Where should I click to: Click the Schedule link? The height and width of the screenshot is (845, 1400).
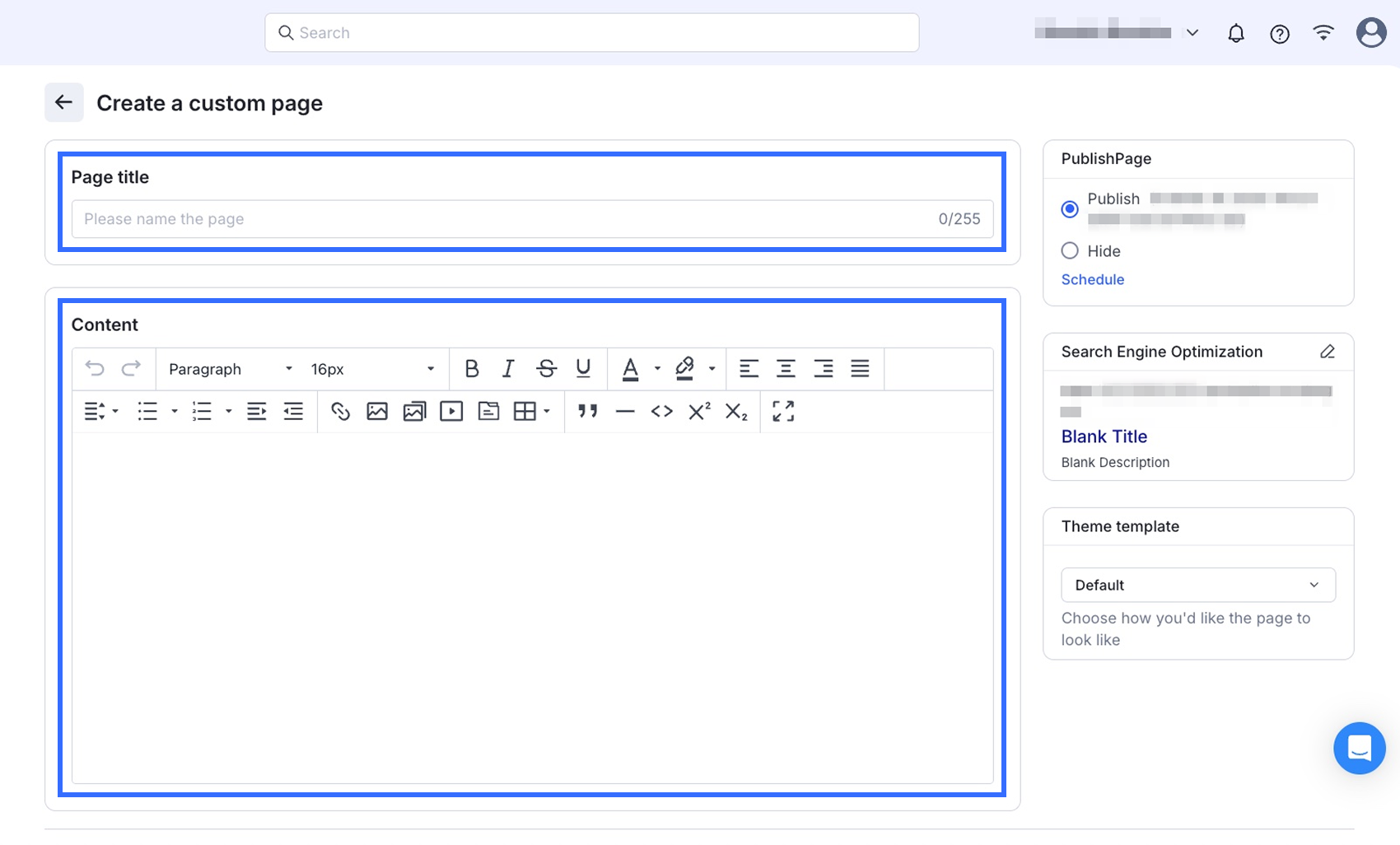1092,279
